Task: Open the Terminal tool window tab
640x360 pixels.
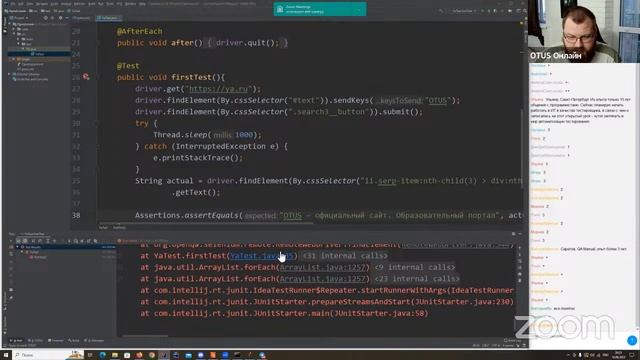Action: pyautogui.click(x=56, y=340)
